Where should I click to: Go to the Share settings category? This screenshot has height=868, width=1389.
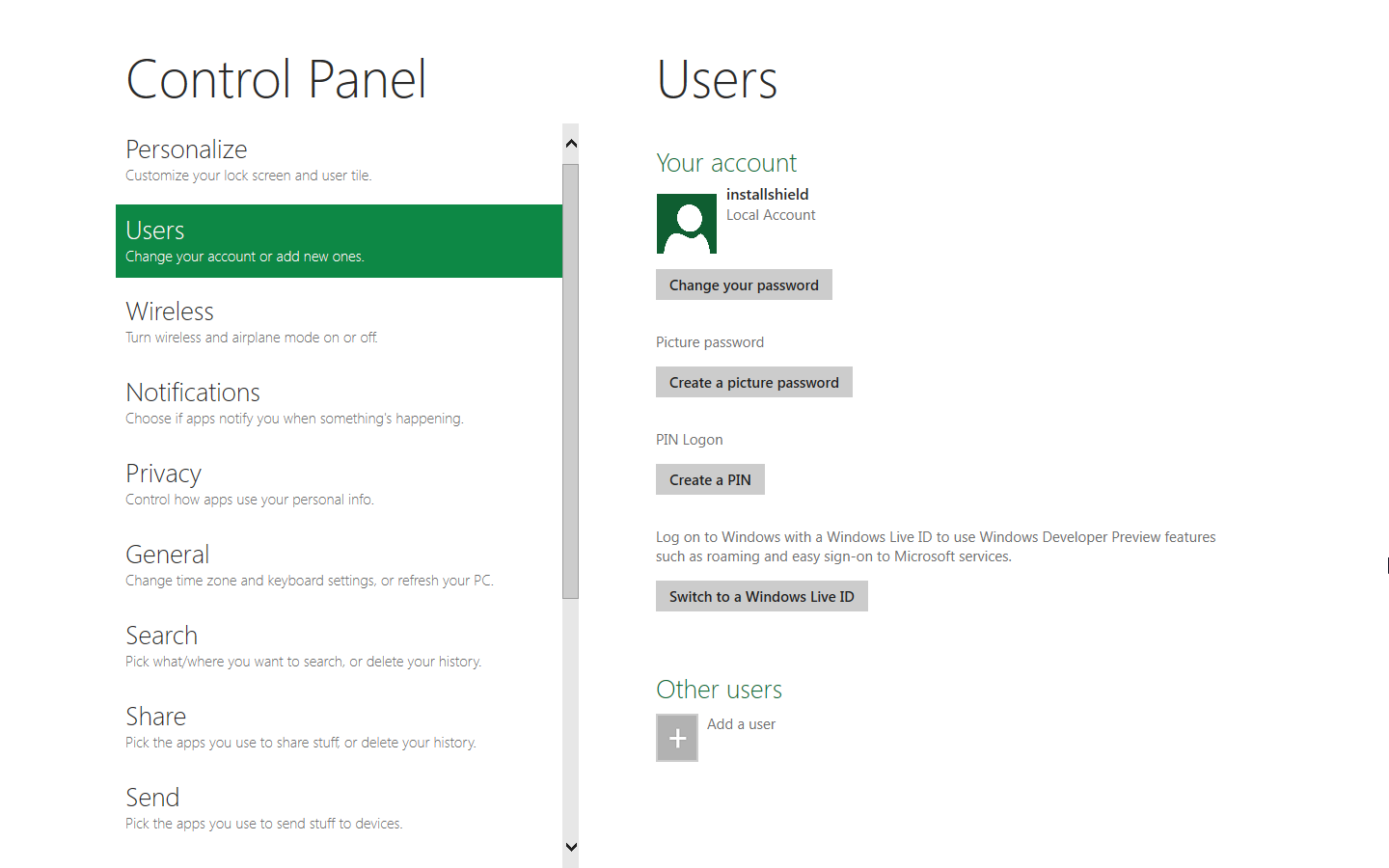coord(339,727)
